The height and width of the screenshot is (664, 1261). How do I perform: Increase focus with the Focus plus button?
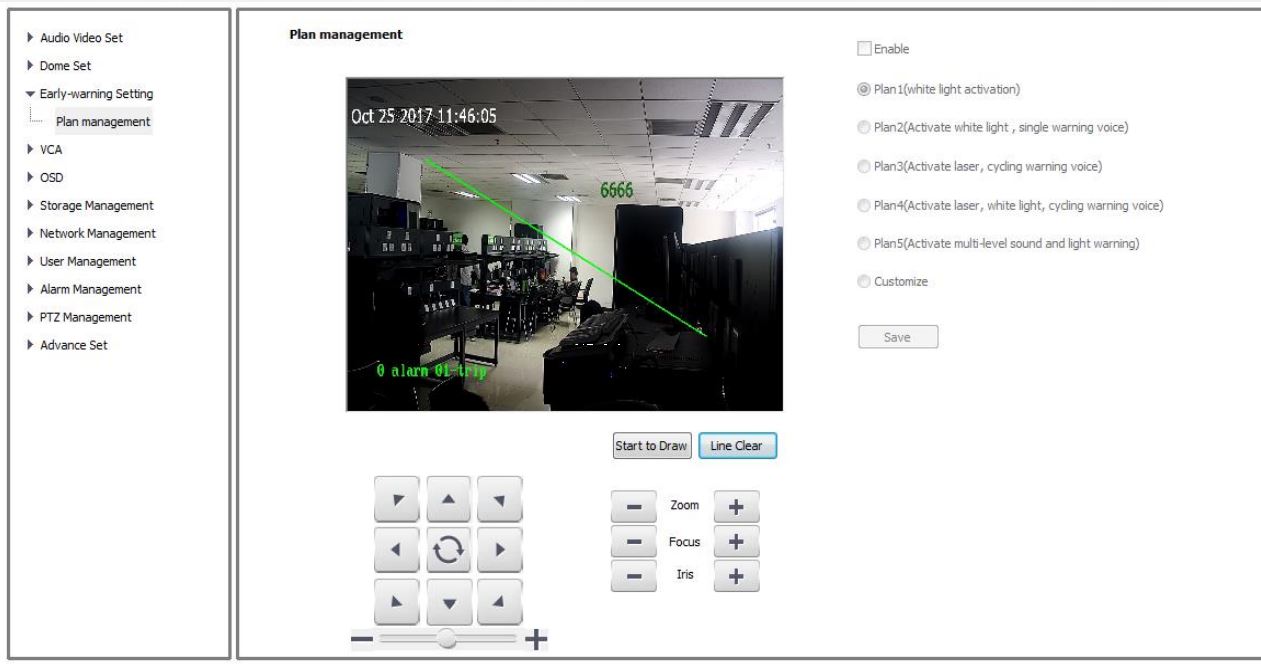(737, 542)
